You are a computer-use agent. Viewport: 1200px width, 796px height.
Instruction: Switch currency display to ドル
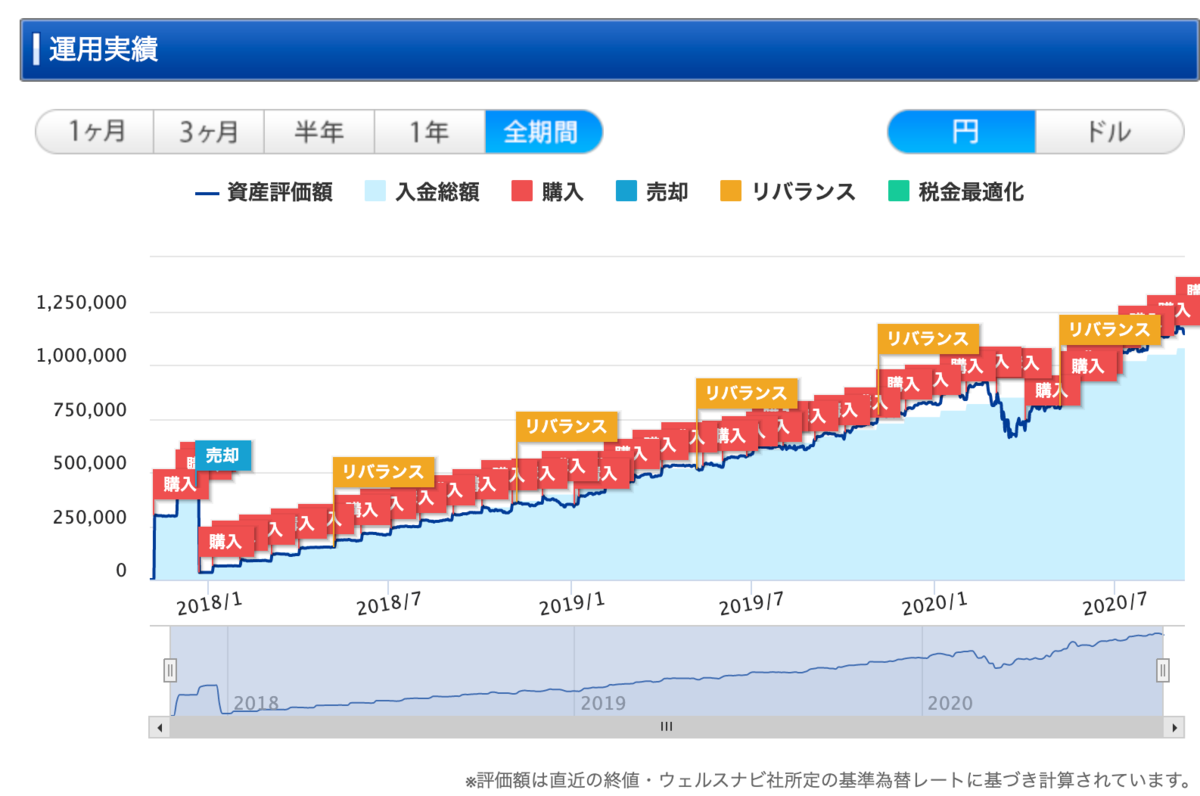click(x=1109, y=132)
